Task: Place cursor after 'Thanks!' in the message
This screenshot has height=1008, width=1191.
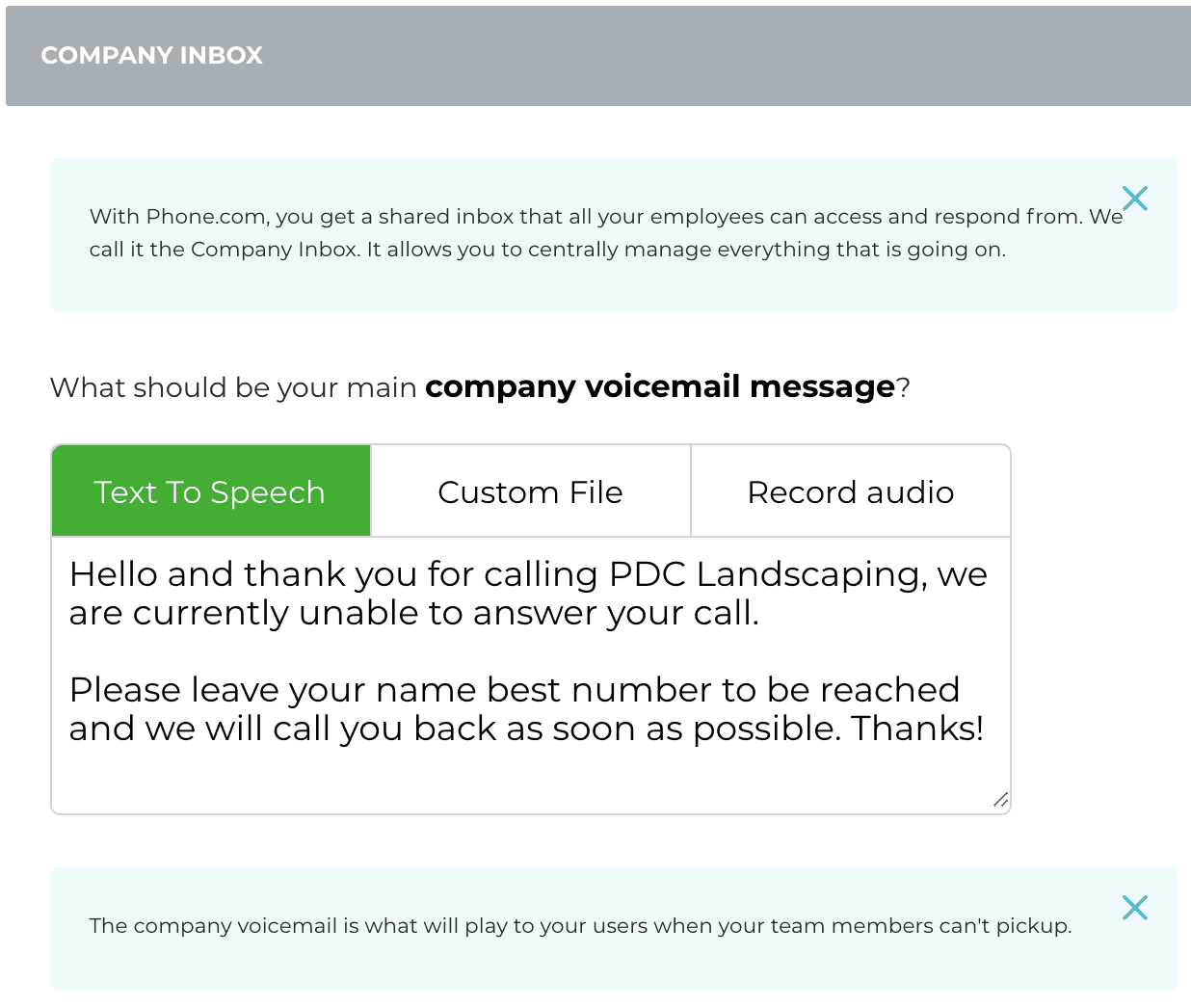Action: 985,729
